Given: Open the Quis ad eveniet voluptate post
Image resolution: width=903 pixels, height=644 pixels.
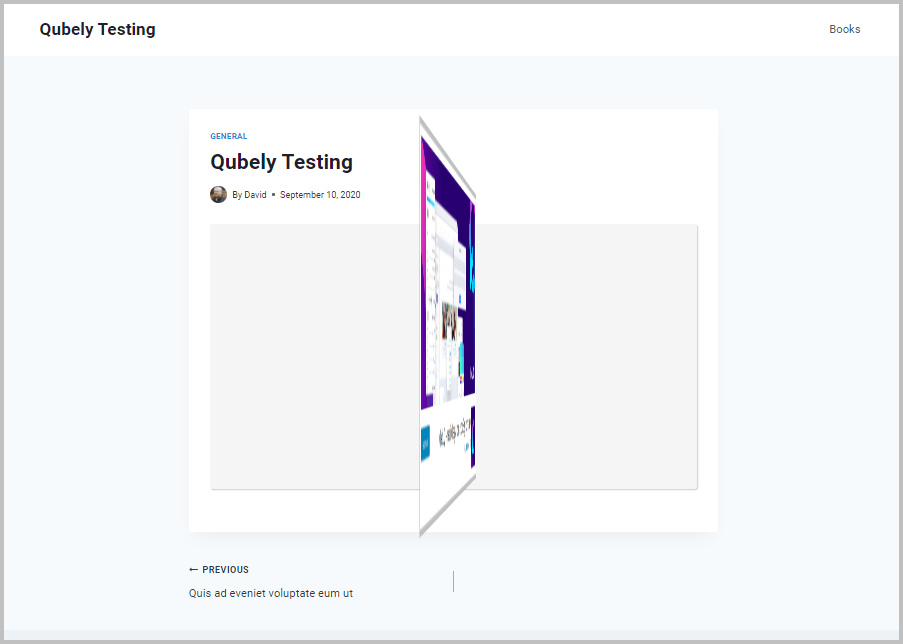Looking at the screenshot, I should click(271, 593).
